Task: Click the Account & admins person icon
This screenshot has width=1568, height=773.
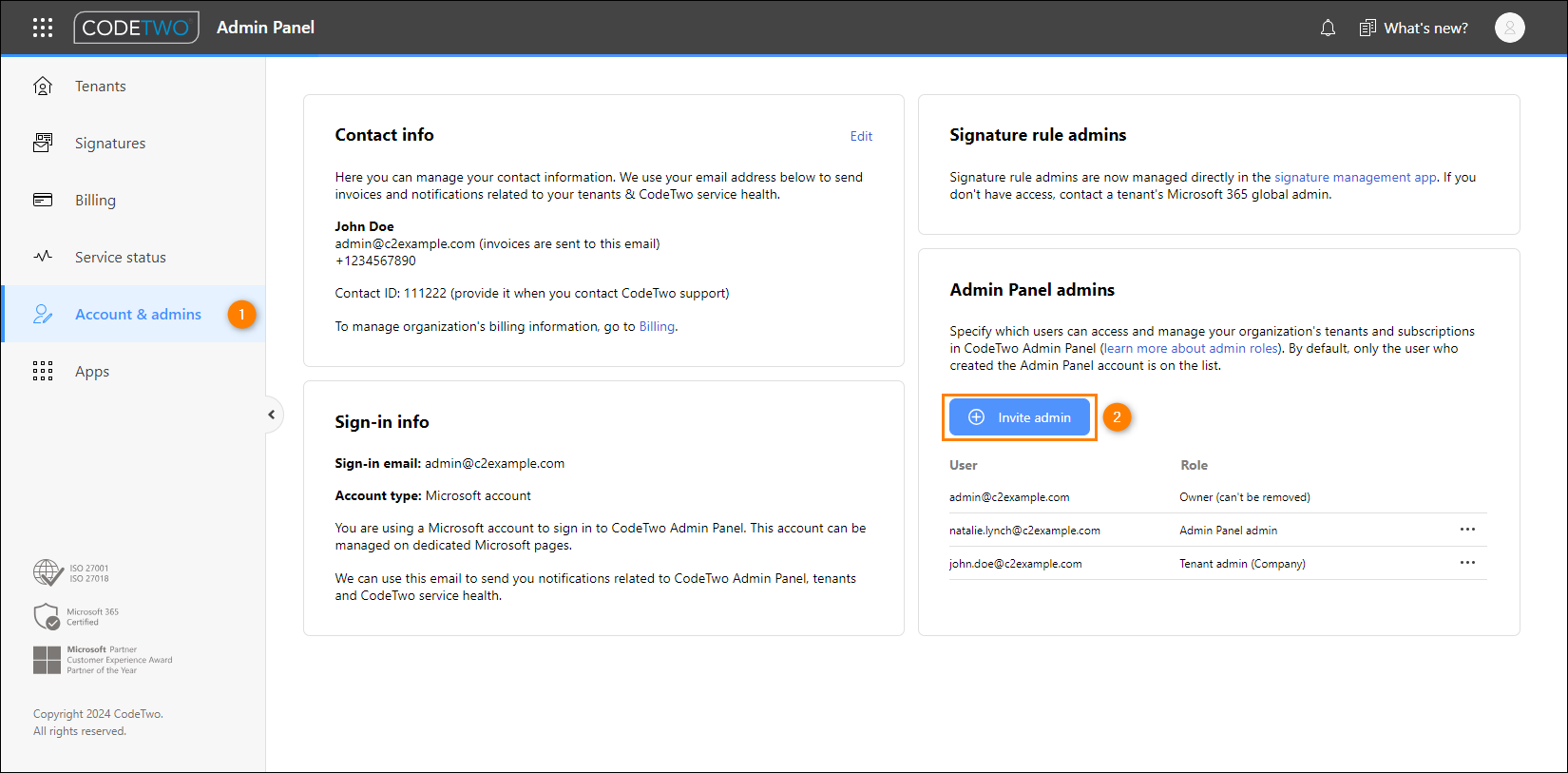Action: (43, 314)
